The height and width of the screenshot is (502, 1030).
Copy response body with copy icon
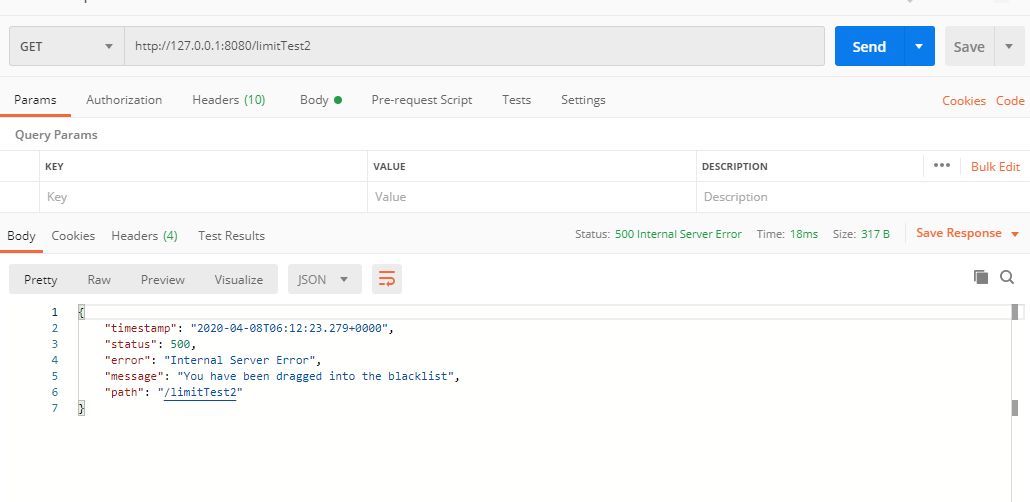[981, 277]
